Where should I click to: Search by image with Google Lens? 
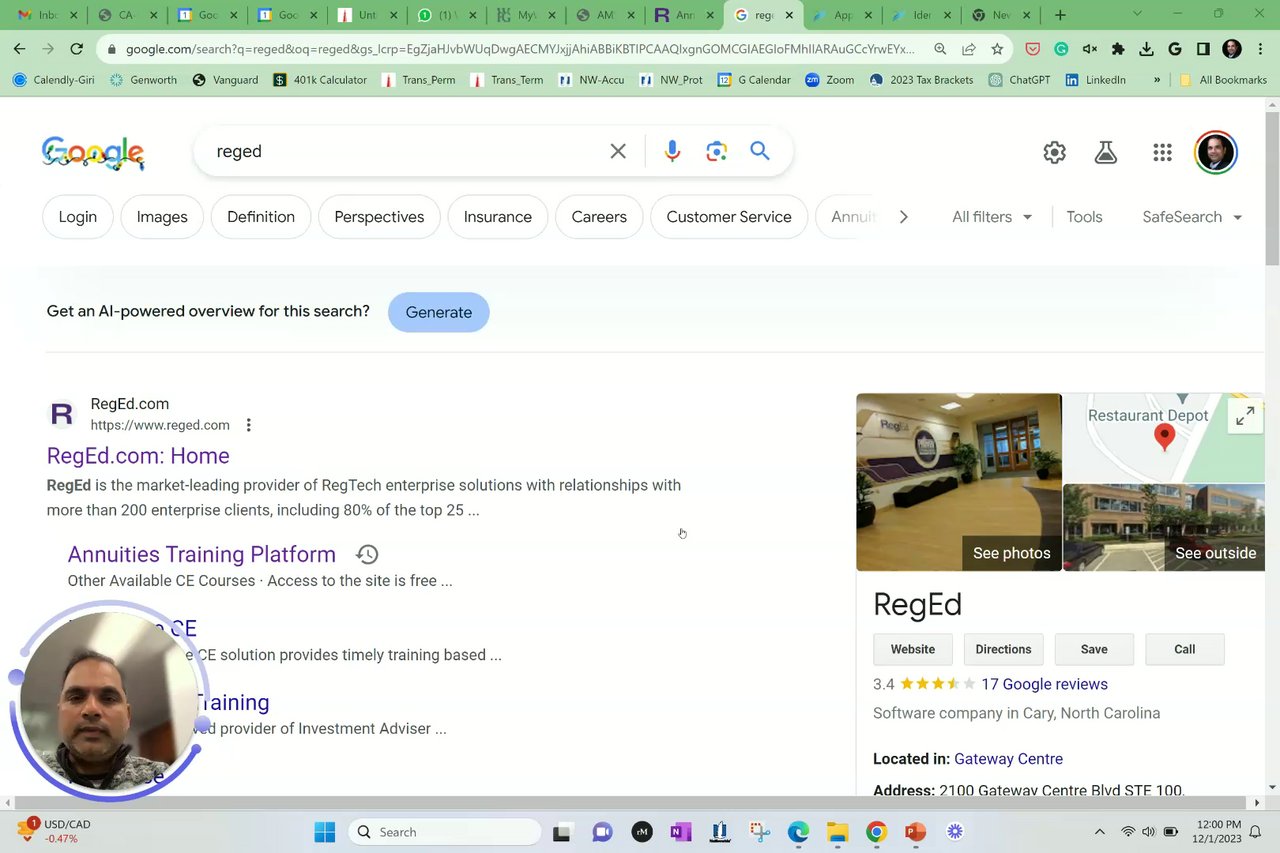(716, 151)
